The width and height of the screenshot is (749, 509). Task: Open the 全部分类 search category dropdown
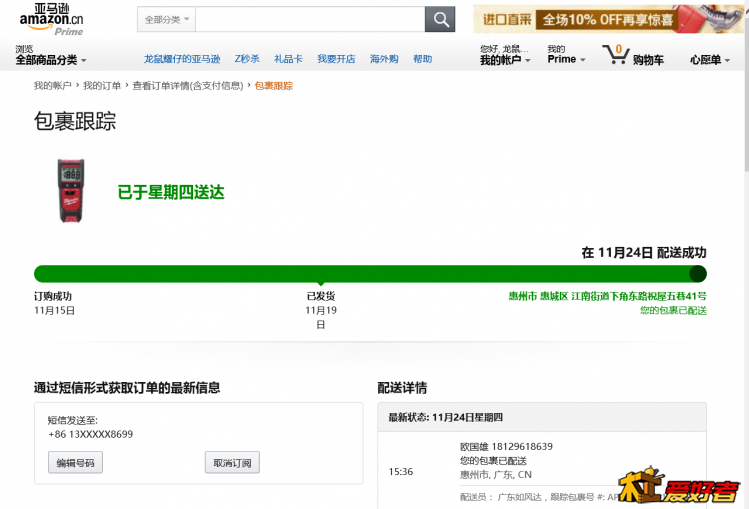coord(167,20)
